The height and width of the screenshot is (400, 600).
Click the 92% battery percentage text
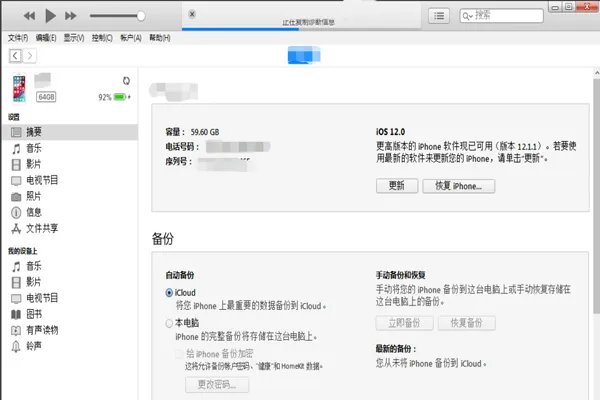[x=105, y=97]
